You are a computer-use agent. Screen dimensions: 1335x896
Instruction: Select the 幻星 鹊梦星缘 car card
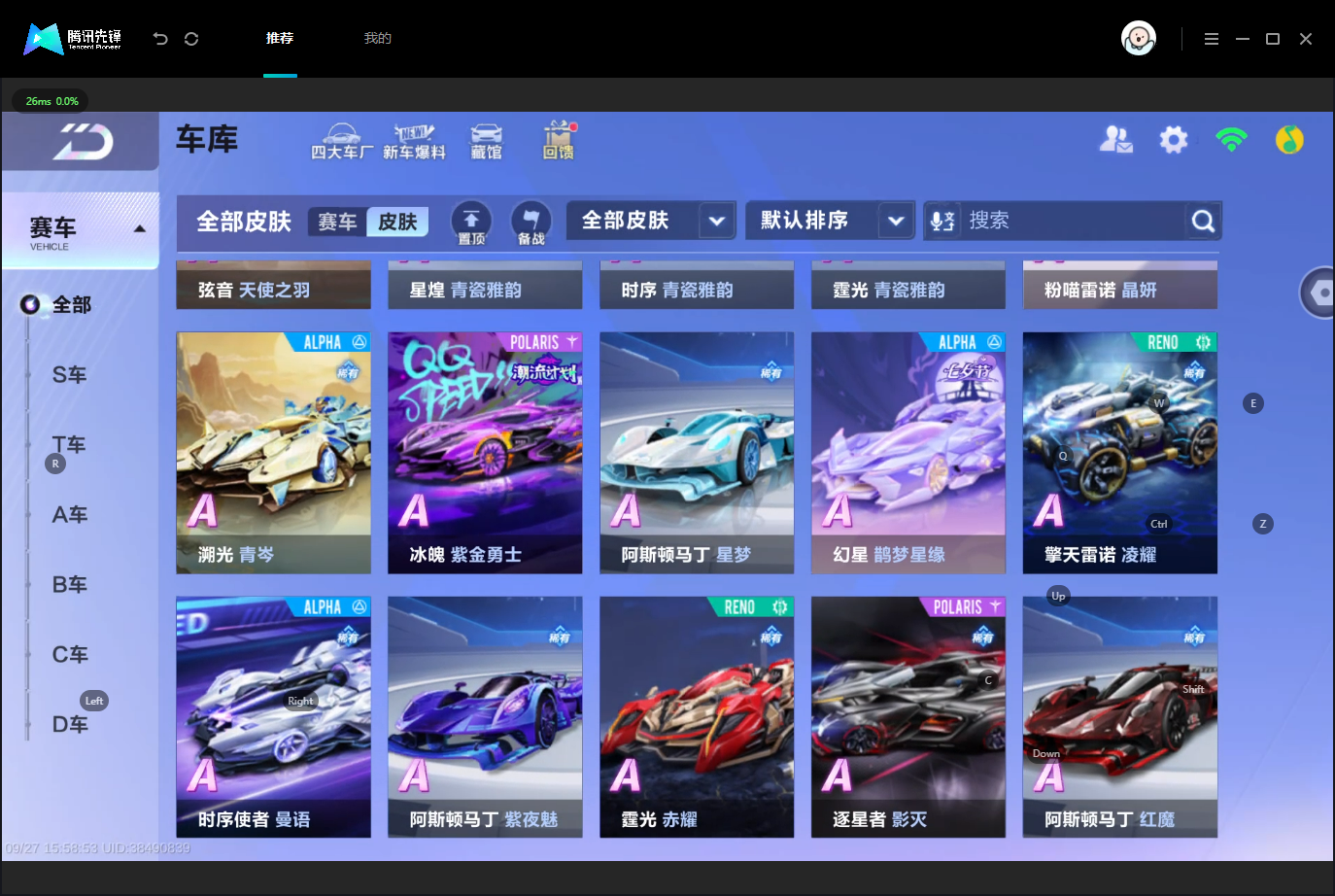click(x=908, y=453)
